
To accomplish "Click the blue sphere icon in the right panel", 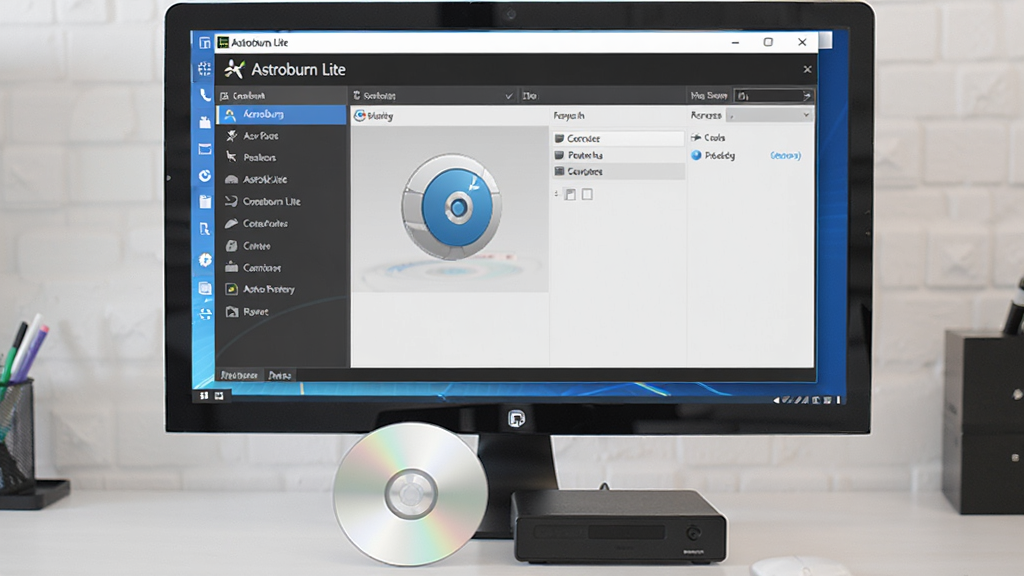I will coord(696,155).
